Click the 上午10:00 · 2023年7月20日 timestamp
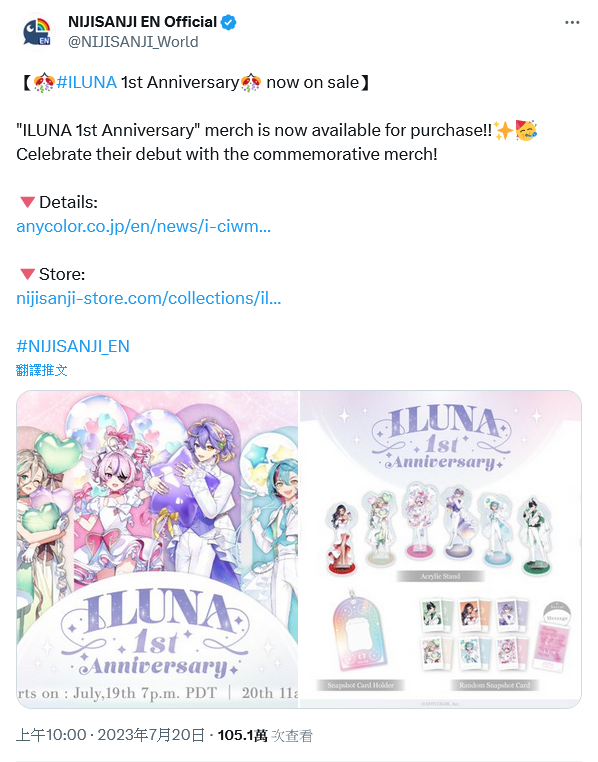The image size is (598, 762). point(110,735)
